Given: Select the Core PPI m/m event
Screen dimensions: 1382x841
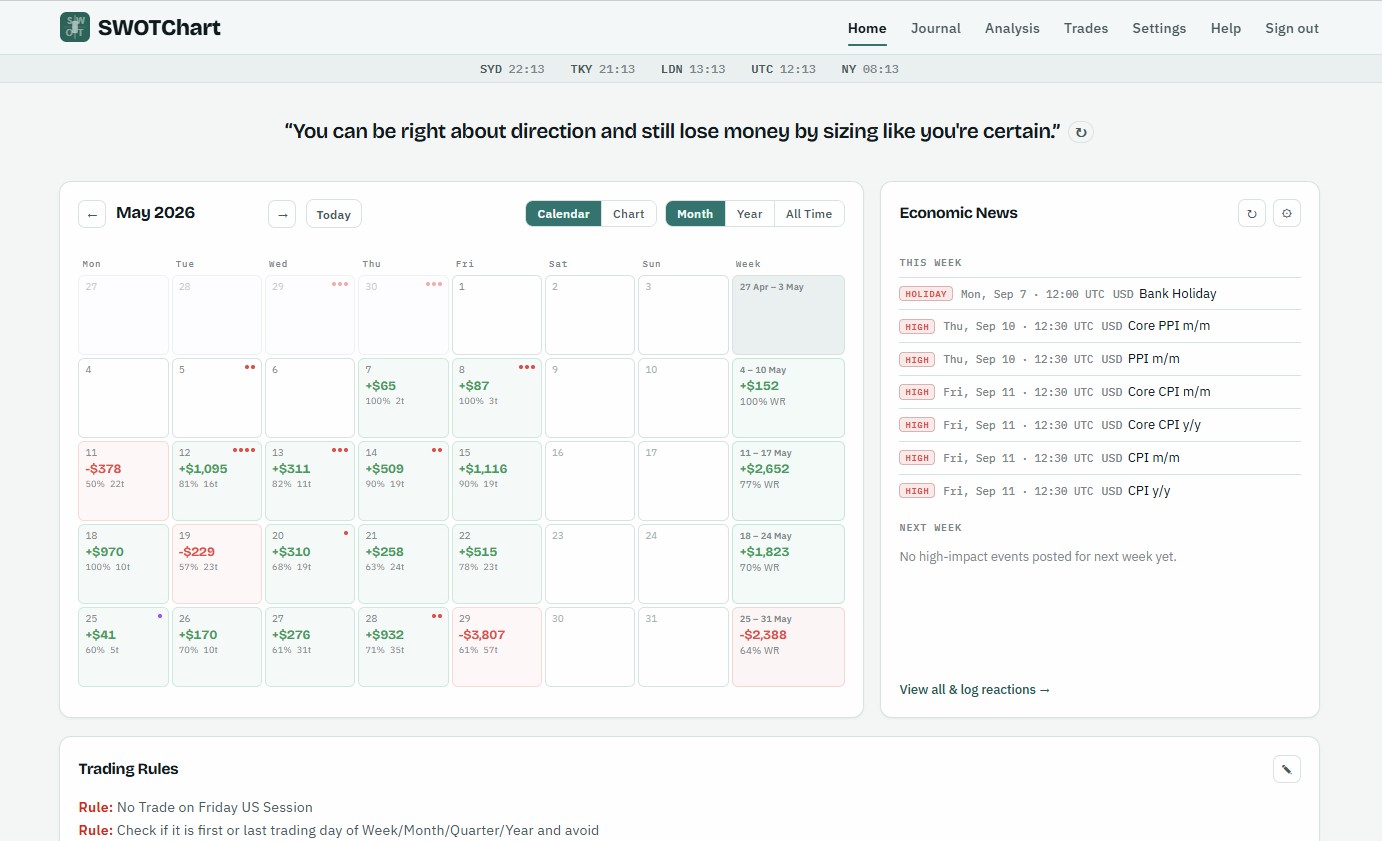Looking at the screenshot, I should (x=1100, y=326).
